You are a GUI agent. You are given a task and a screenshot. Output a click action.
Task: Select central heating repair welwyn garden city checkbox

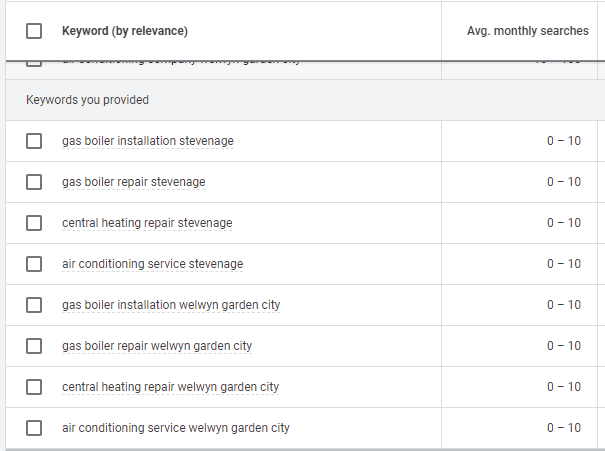(x=34, y=387)
